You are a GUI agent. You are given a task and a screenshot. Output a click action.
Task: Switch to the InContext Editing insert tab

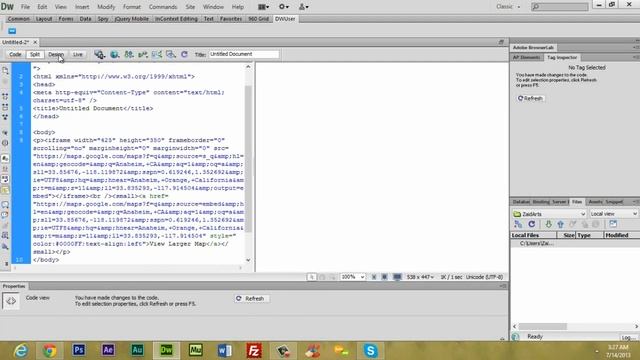click(x=176, y=19)
